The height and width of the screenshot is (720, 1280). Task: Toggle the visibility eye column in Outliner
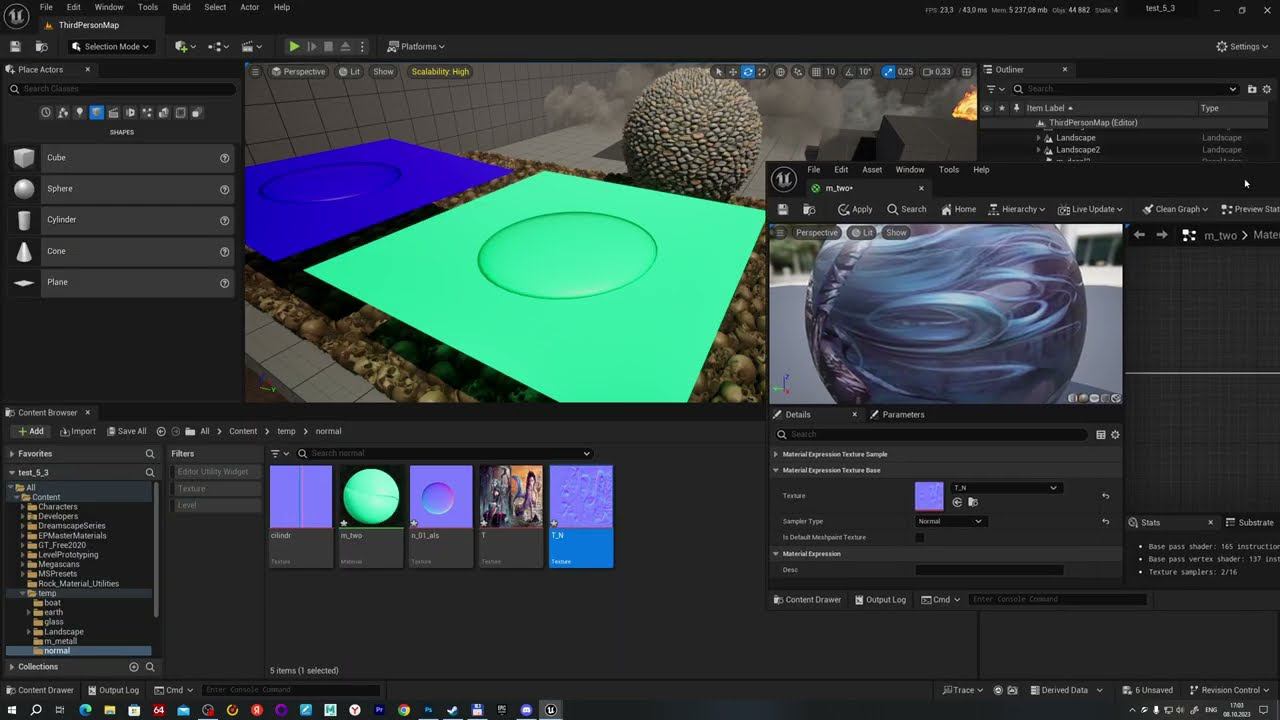987,108
